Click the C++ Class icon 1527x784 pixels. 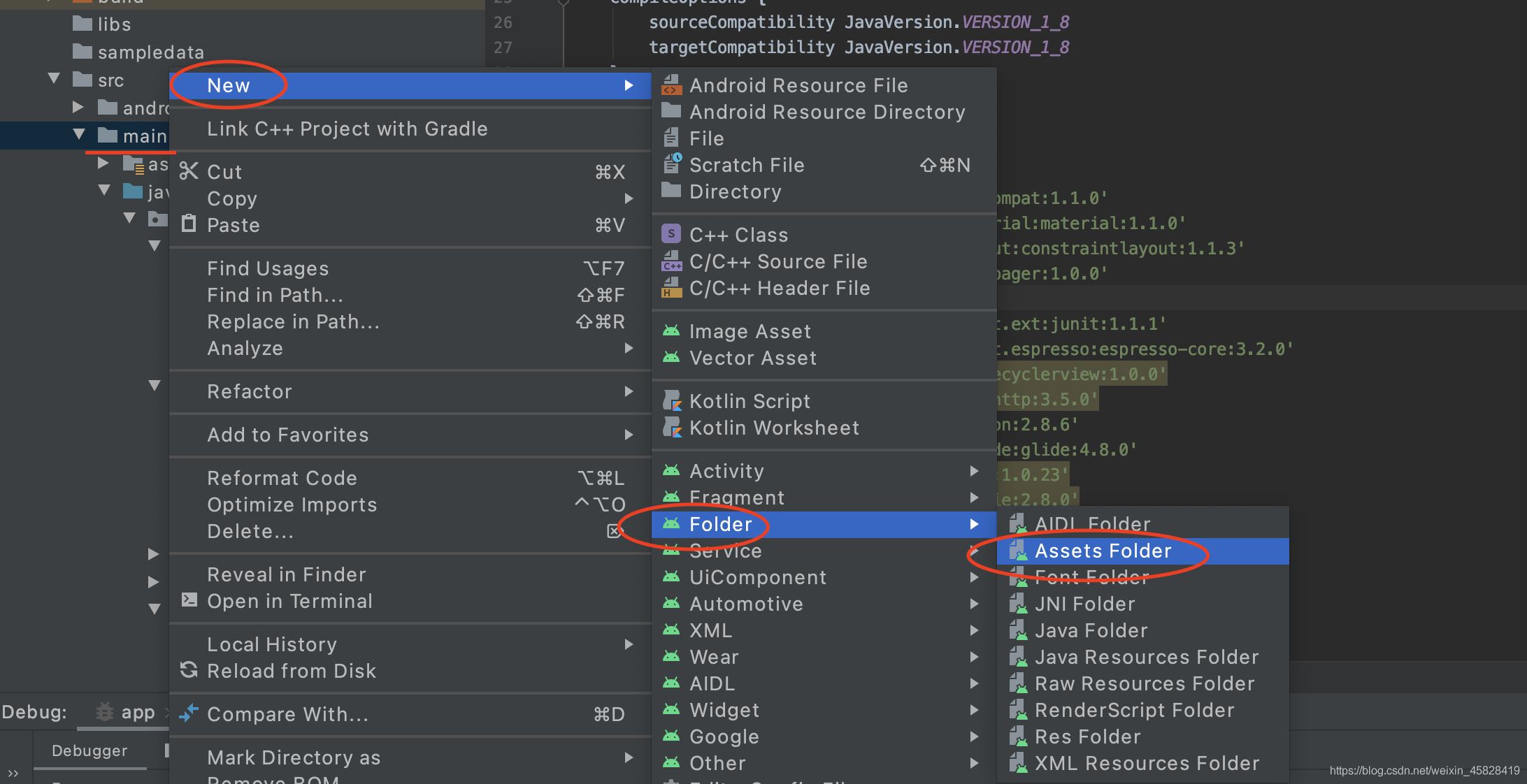(671, 234)
